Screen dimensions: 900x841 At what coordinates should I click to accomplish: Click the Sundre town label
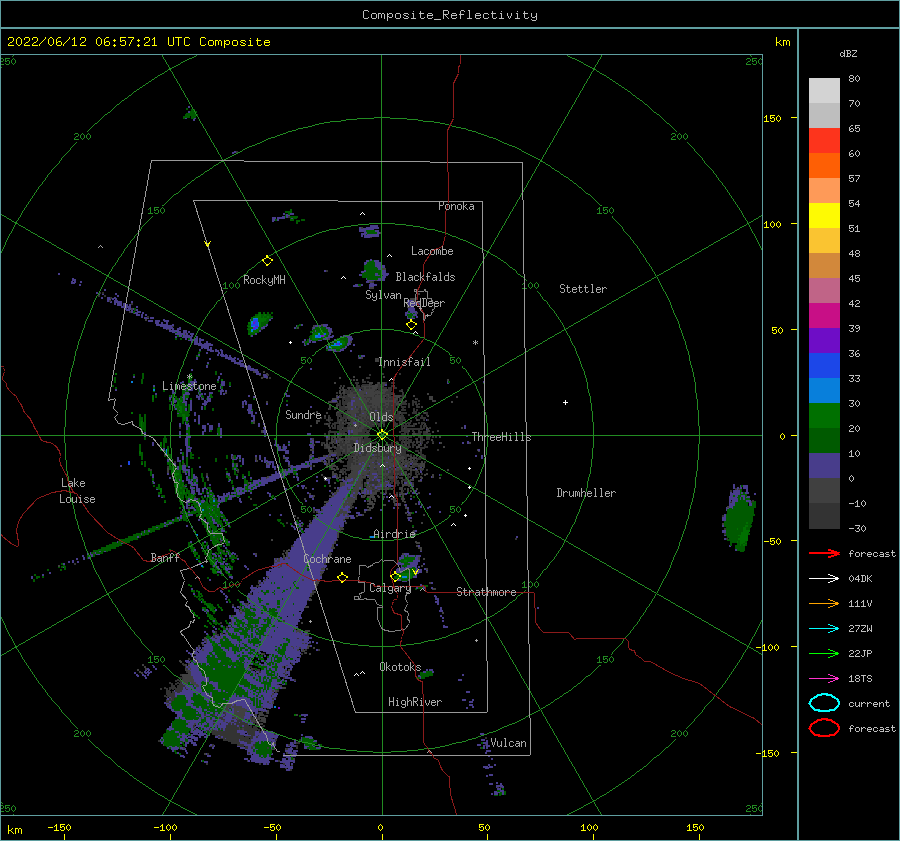303,414
